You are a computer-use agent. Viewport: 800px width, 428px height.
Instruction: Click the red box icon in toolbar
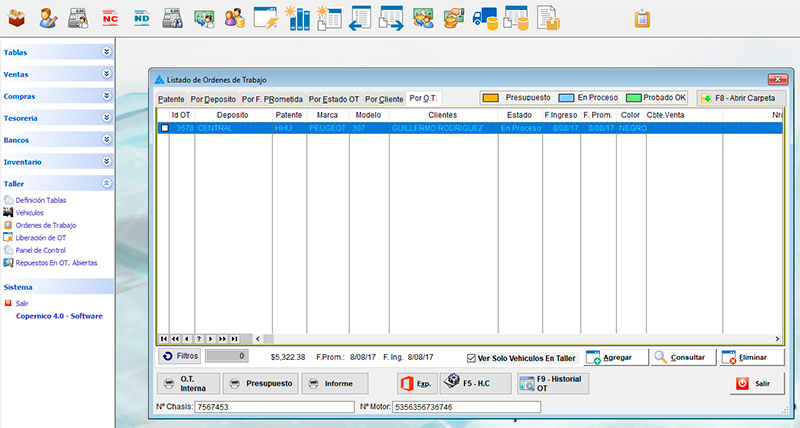16,17
